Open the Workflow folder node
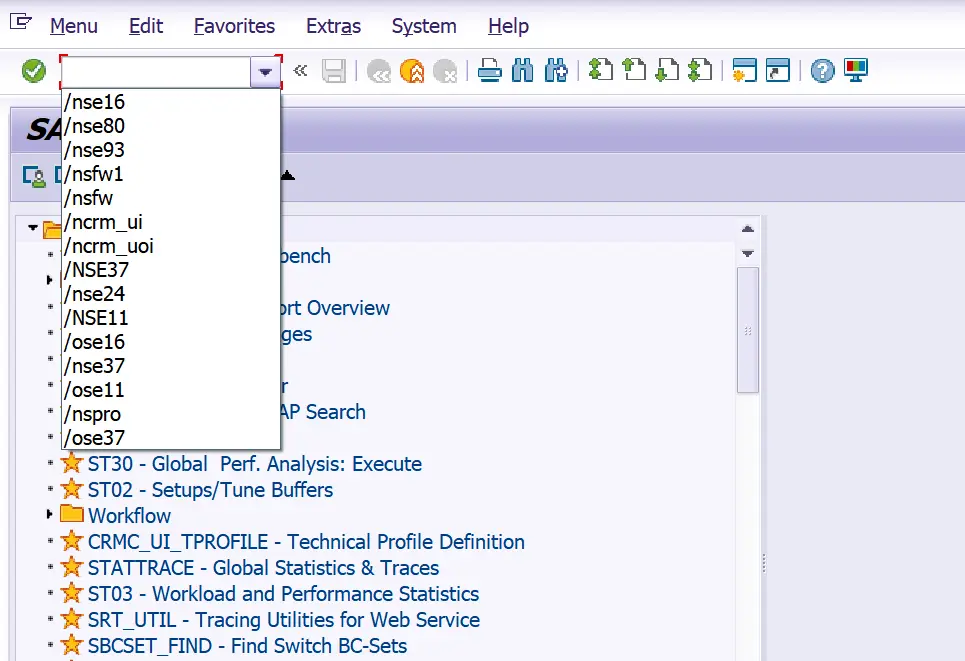Image resolution: width=965 pixels, height=661 pixels. click(x=129, y=515)
